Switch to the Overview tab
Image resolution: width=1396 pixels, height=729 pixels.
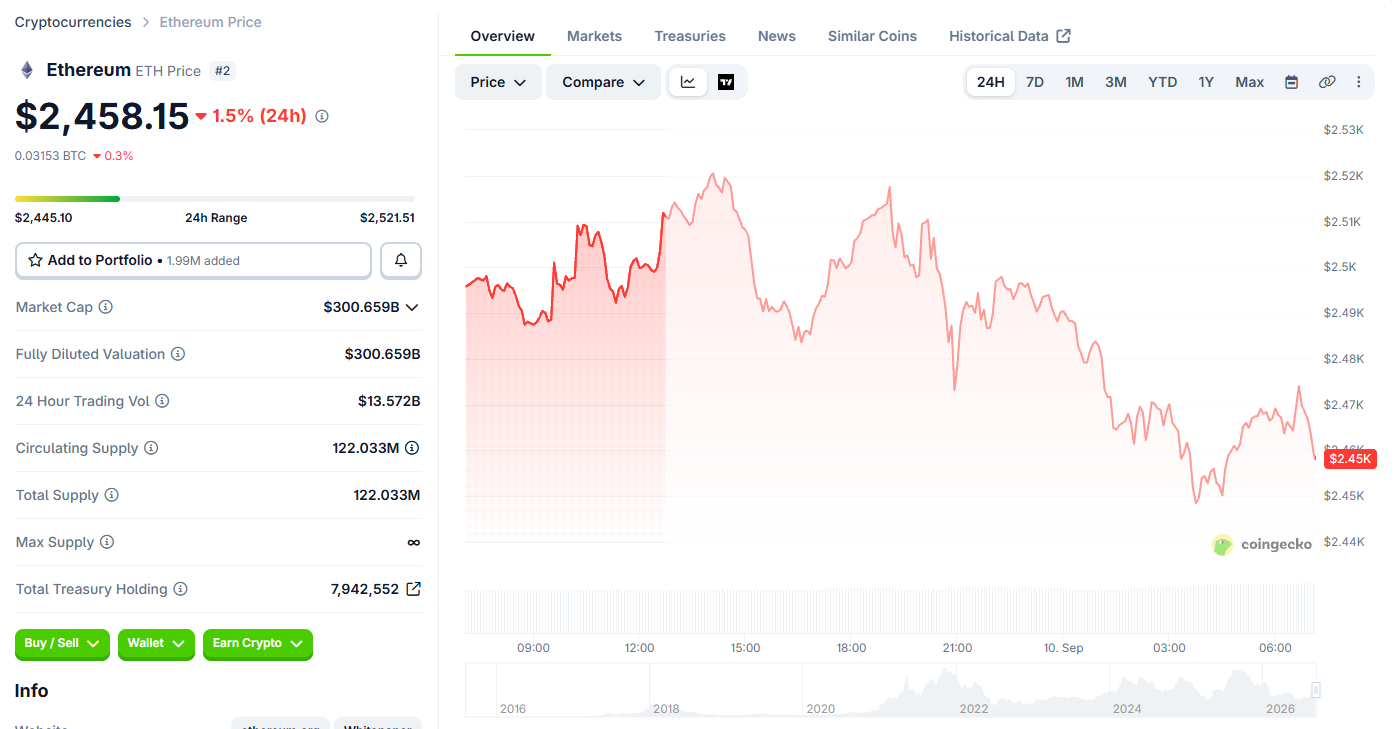pyautogui.click(x=503, y=36)
